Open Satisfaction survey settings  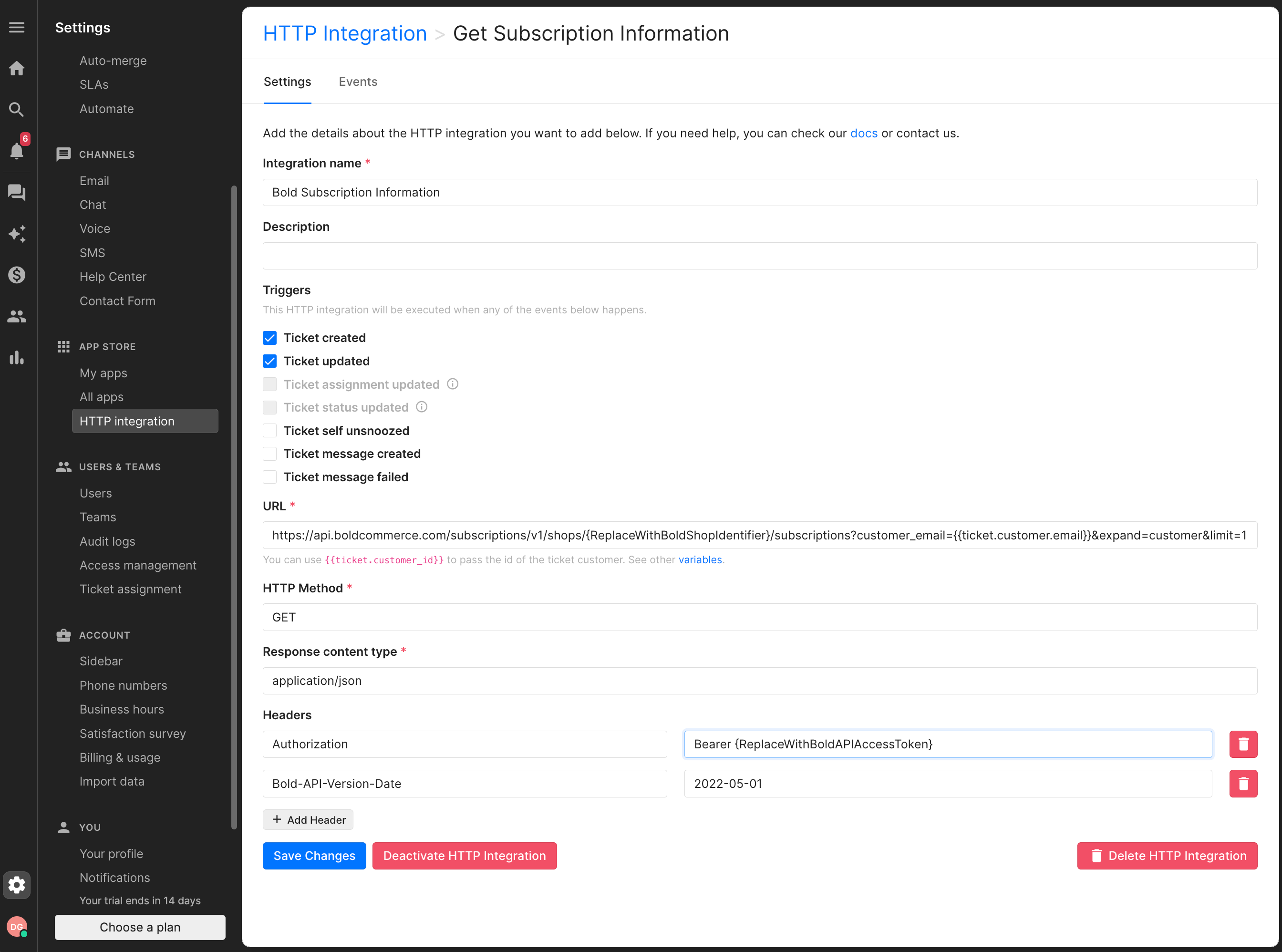point(133,733)
